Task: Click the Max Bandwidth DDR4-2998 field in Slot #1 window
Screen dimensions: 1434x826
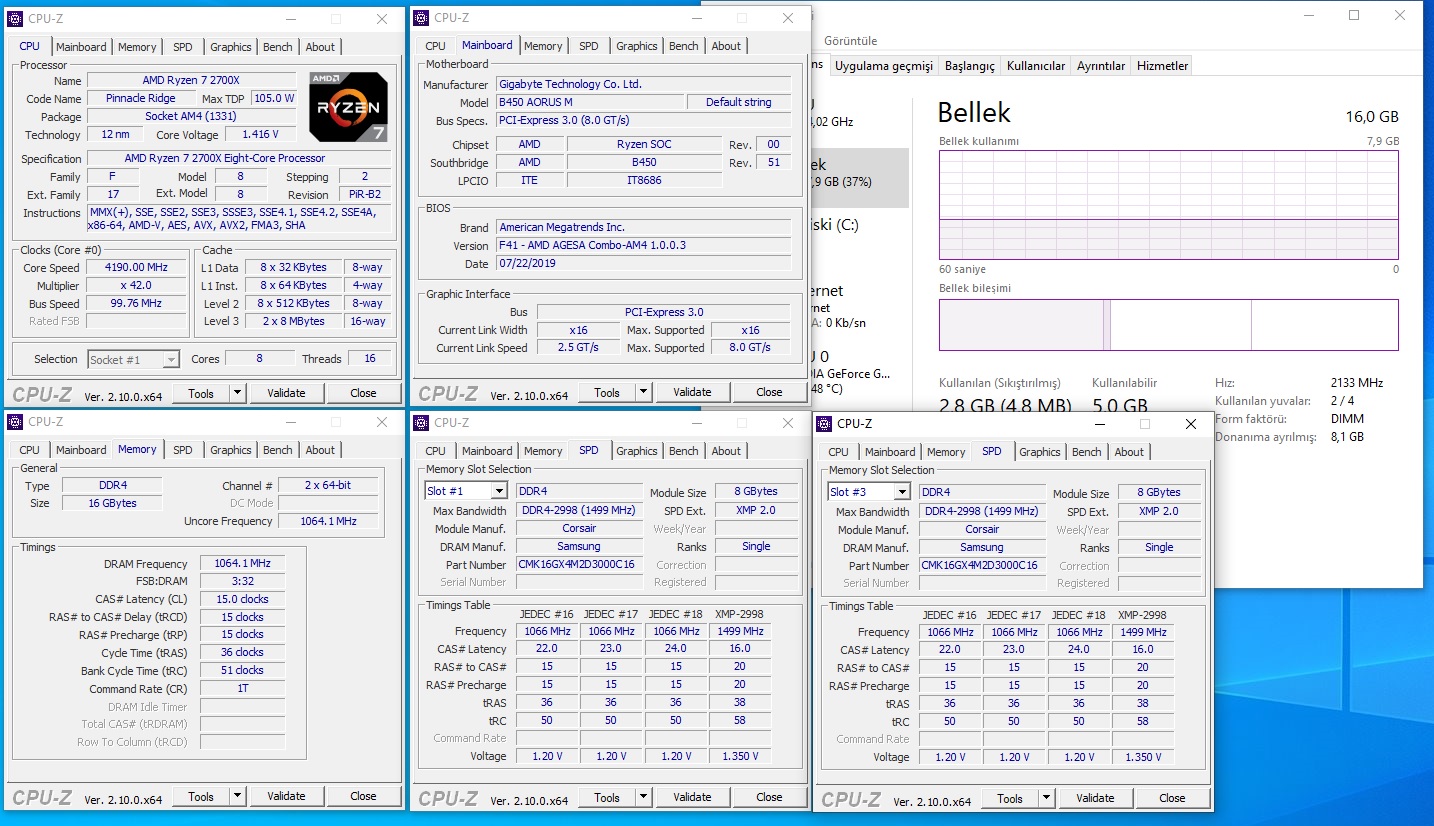Action: (579, 511)
